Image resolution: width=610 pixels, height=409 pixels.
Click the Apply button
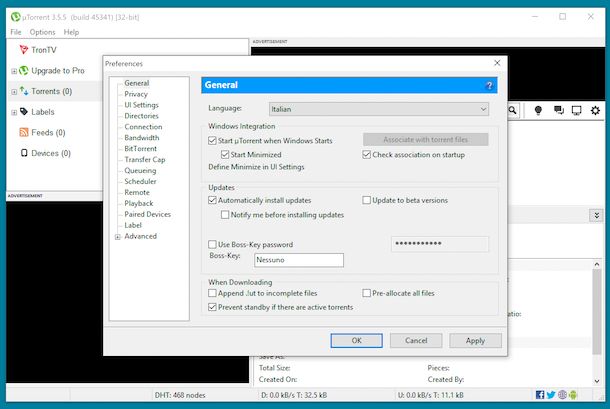(475, 341)
